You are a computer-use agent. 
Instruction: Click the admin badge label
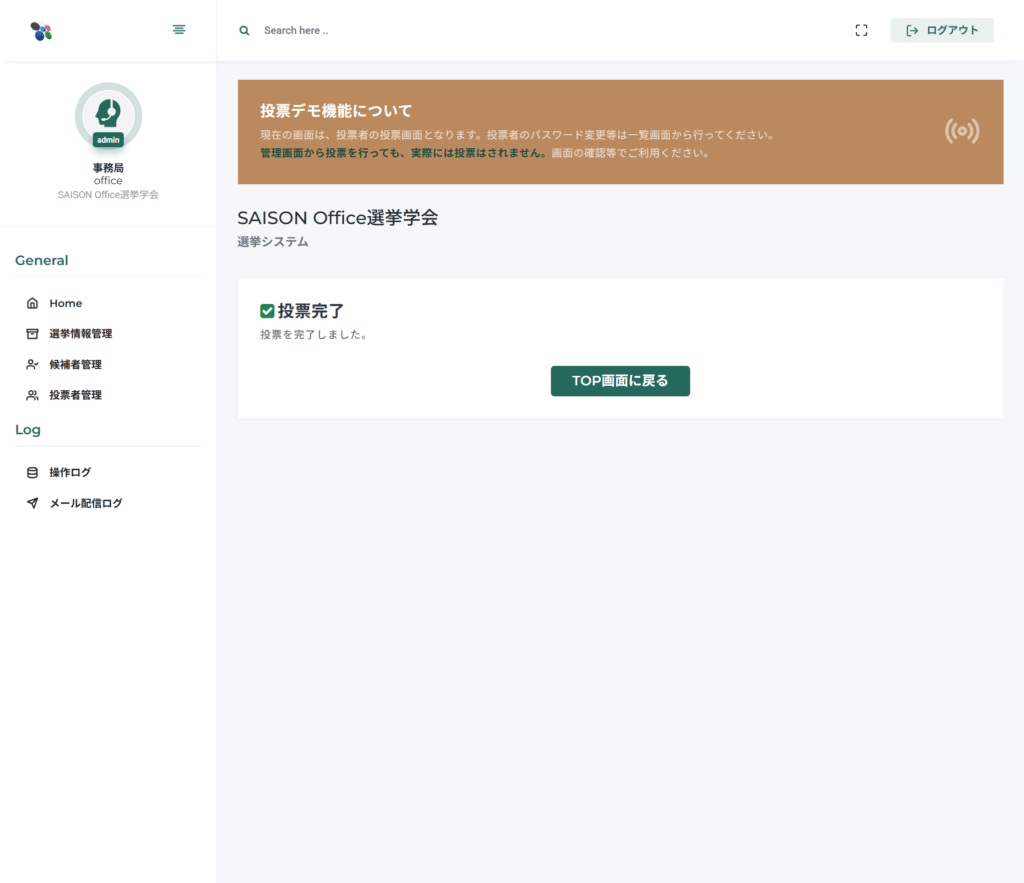[x=108, y=140]
